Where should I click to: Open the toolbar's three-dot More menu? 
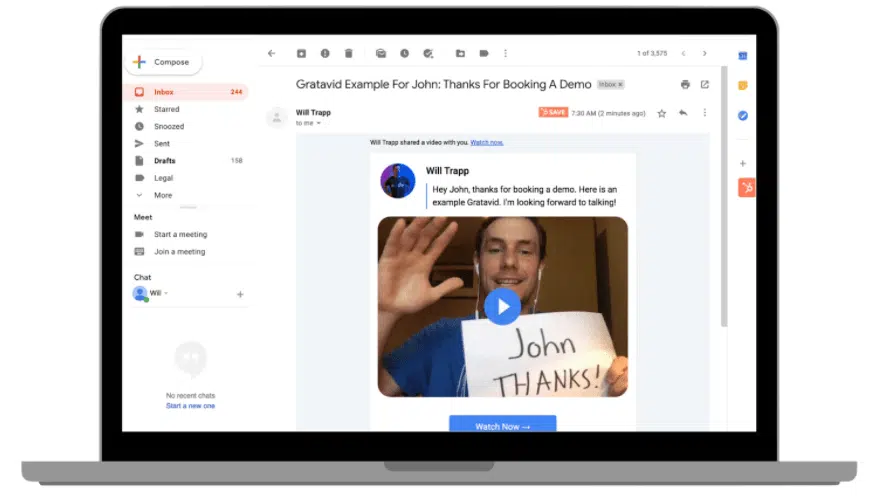[505, 53]
